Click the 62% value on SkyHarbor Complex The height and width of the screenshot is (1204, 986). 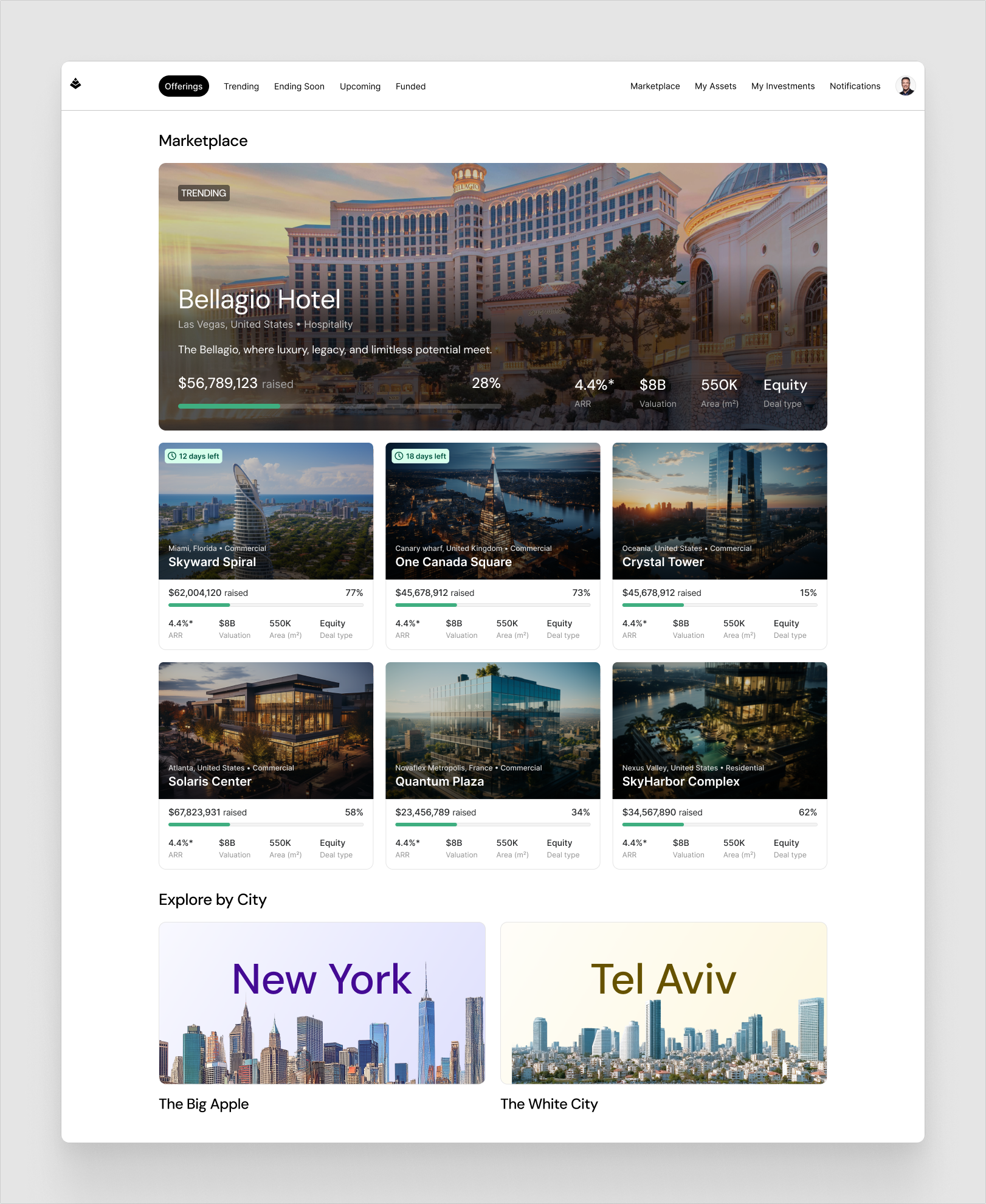pos(808,812)
